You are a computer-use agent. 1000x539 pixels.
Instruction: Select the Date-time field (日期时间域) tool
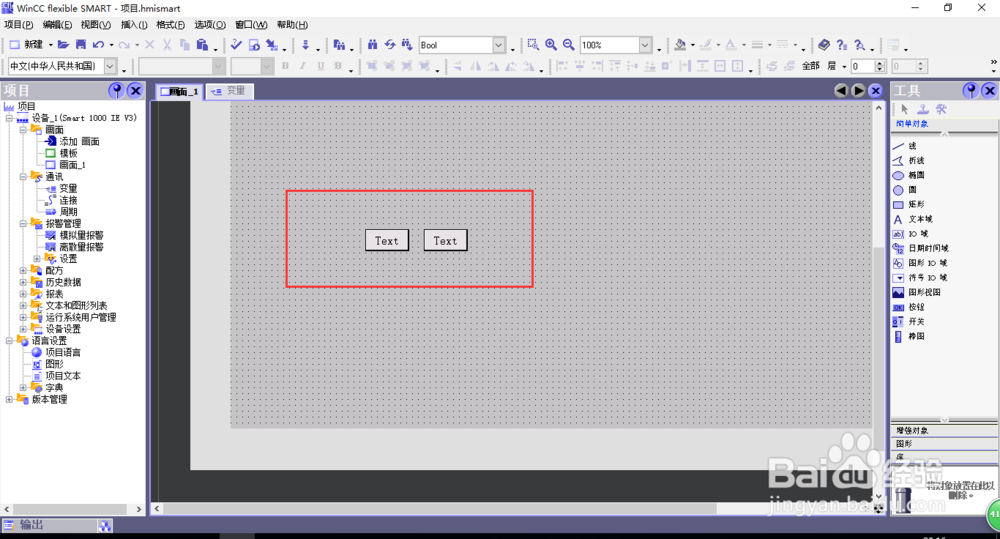920,248
